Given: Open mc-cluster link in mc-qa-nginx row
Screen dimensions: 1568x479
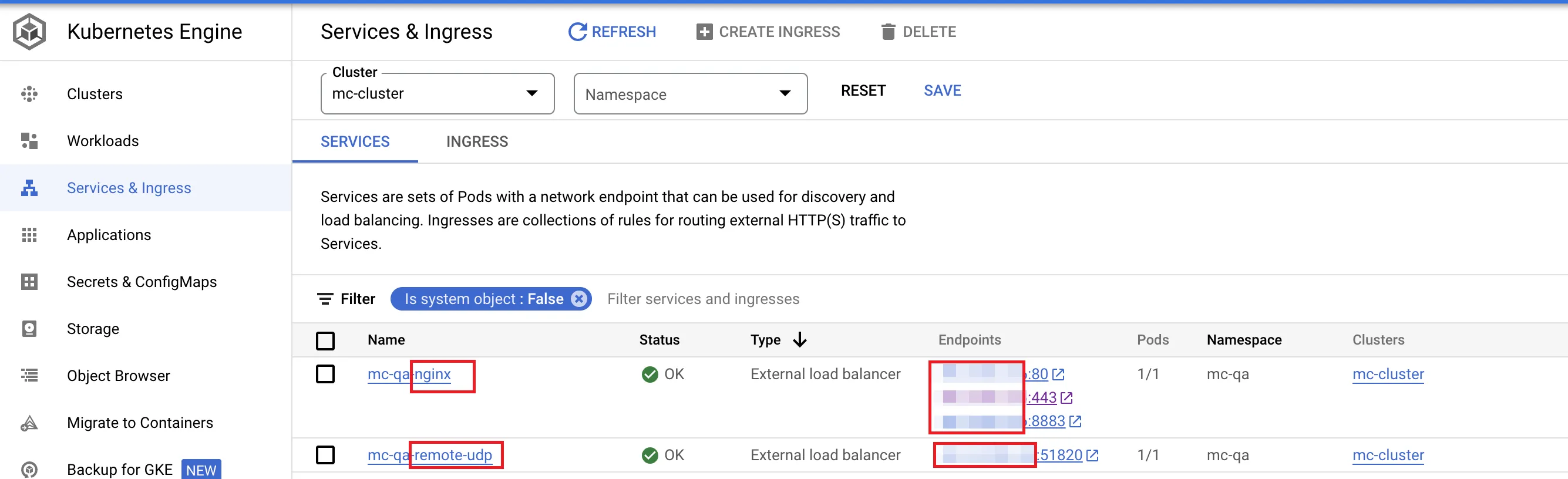Looking at the screenshot, I should (x=1388, y=375).
